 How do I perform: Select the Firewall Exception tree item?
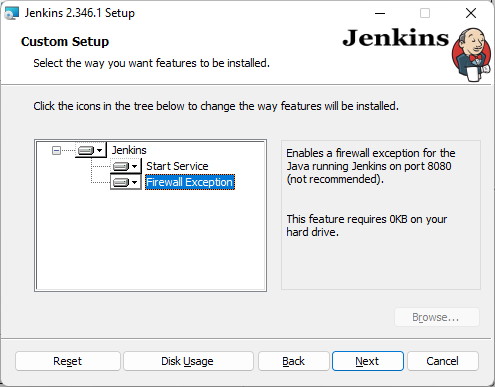tap(190, 182)
